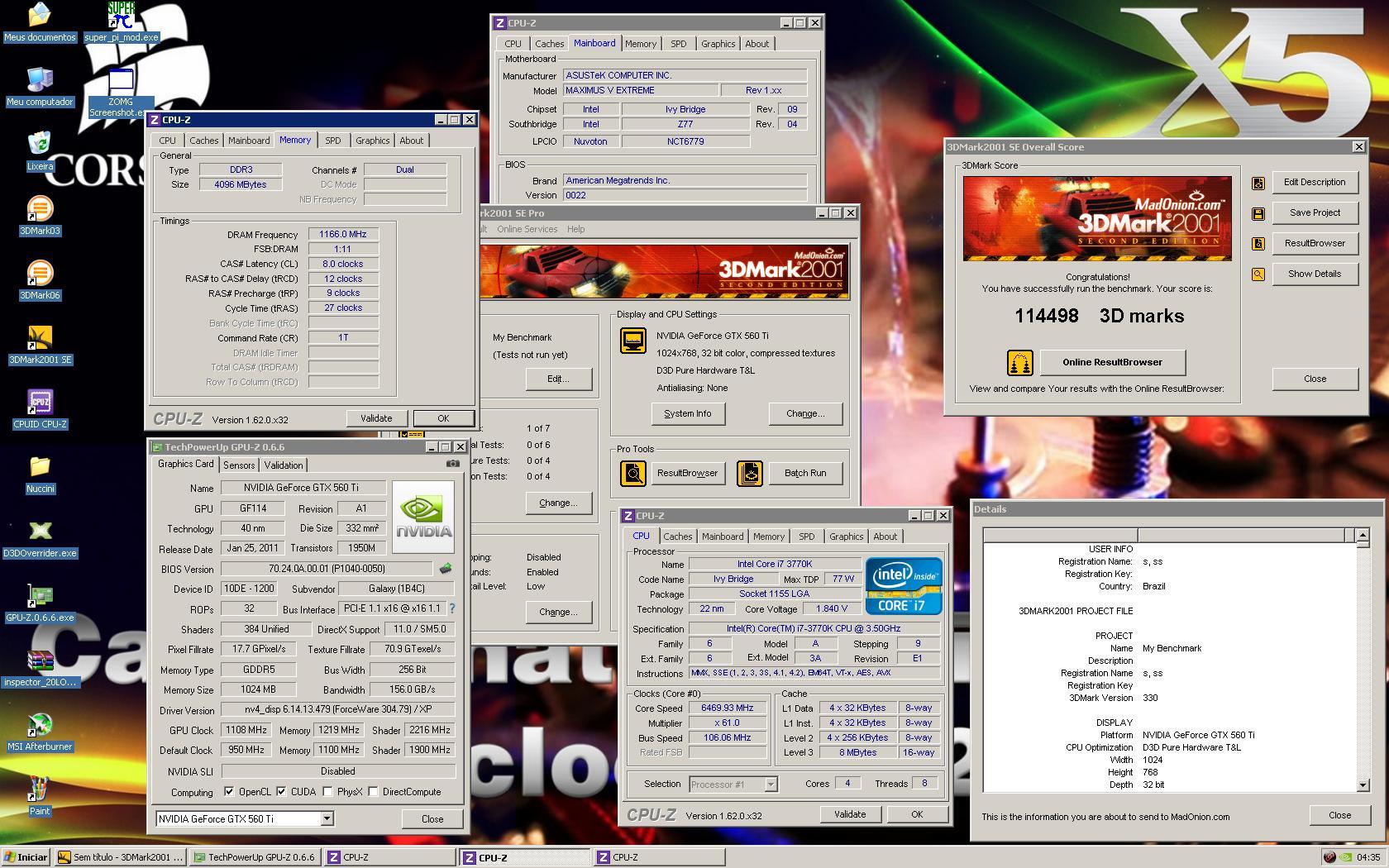Screen dimensions: 1389x868
Task: Click OK in processor CPU-Z window
Action: click(x=916, y=814)
